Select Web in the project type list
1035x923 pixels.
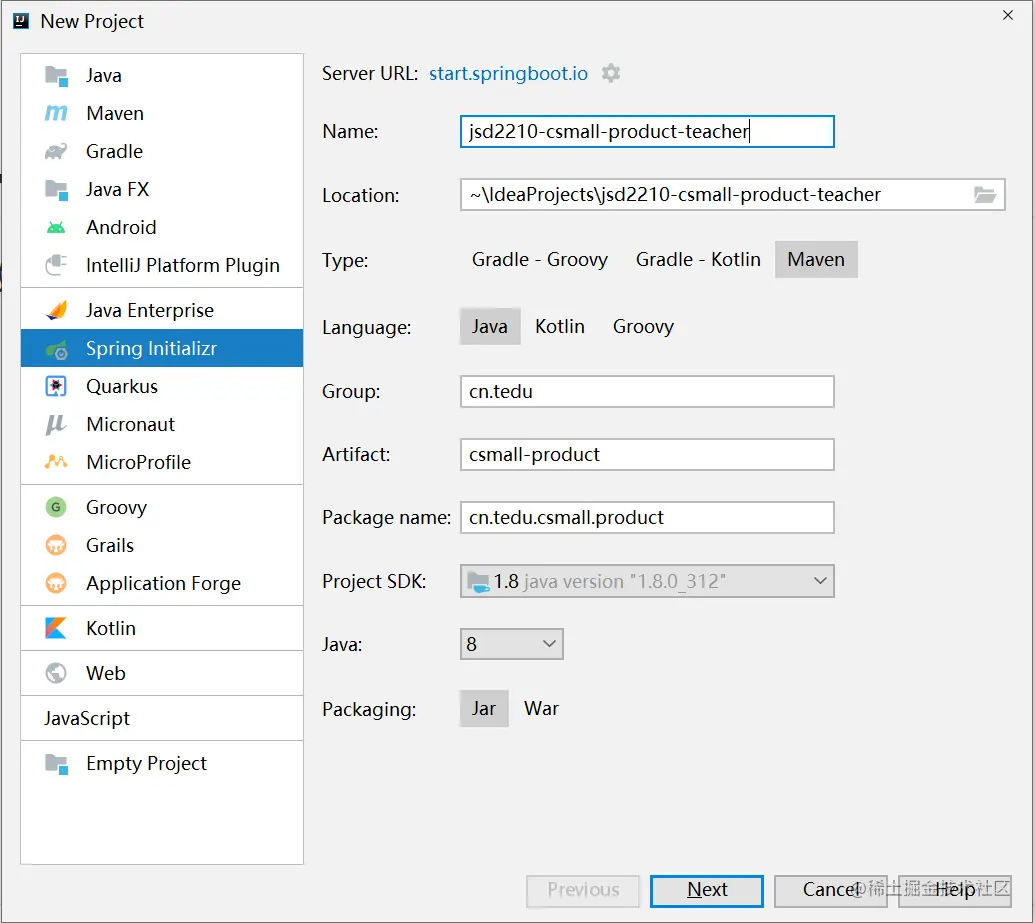(162, 673)
